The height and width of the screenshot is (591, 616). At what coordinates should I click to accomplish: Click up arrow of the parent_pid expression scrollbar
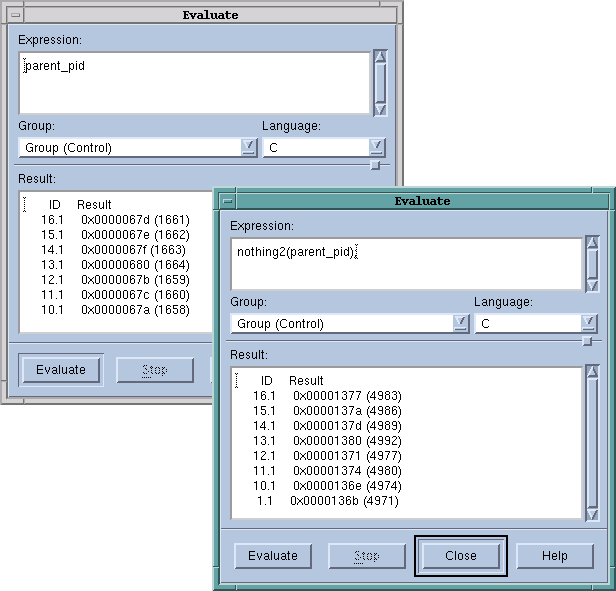(380, 58)
